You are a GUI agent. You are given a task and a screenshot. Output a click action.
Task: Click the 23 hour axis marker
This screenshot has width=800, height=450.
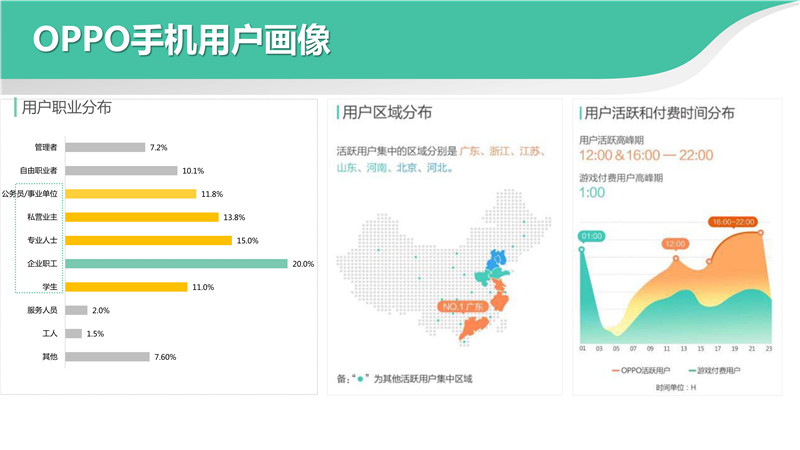point(767,349)
